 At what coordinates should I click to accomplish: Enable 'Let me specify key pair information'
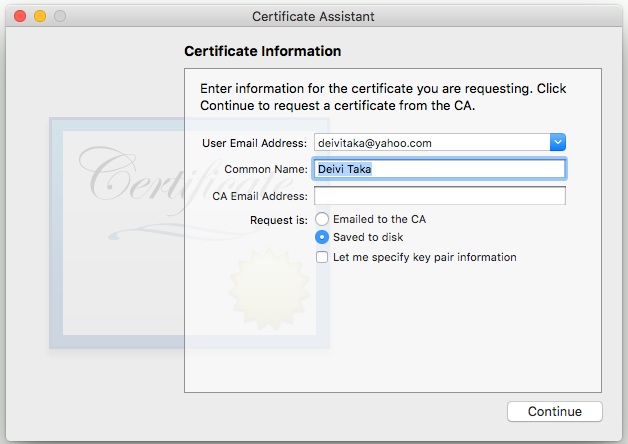[x=322, y=257]
